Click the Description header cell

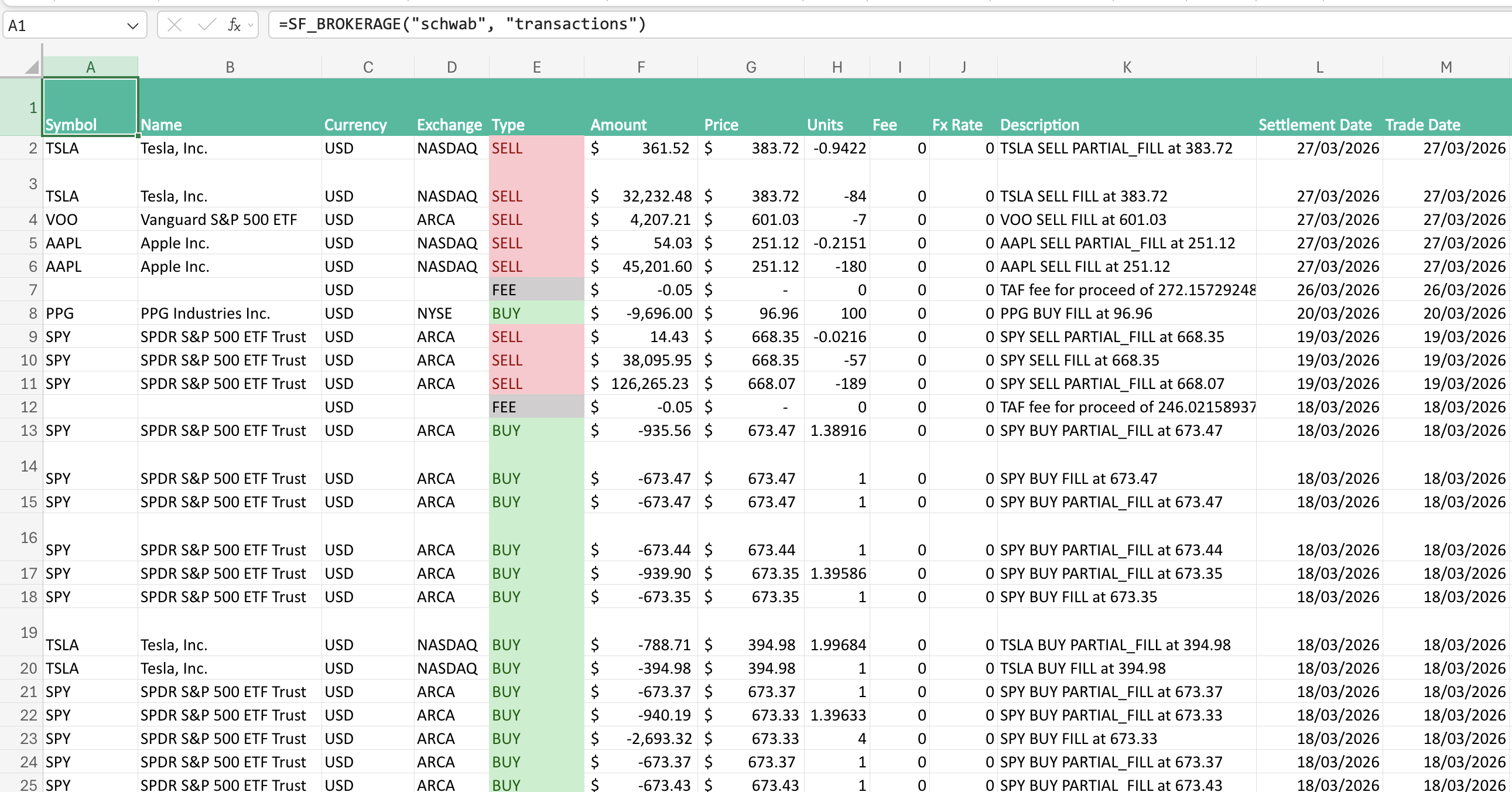[1127, 107]
